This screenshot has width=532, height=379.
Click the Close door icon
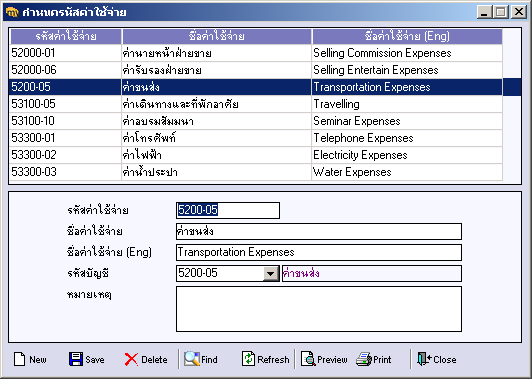click(424, 359)
